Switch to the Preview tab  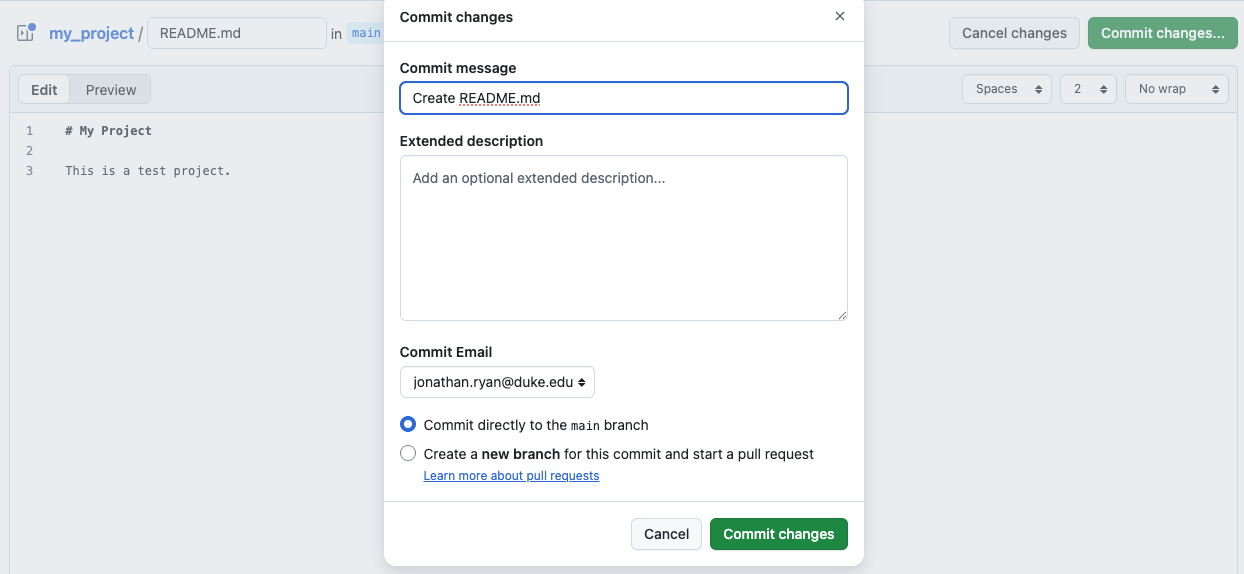[111, 90]
